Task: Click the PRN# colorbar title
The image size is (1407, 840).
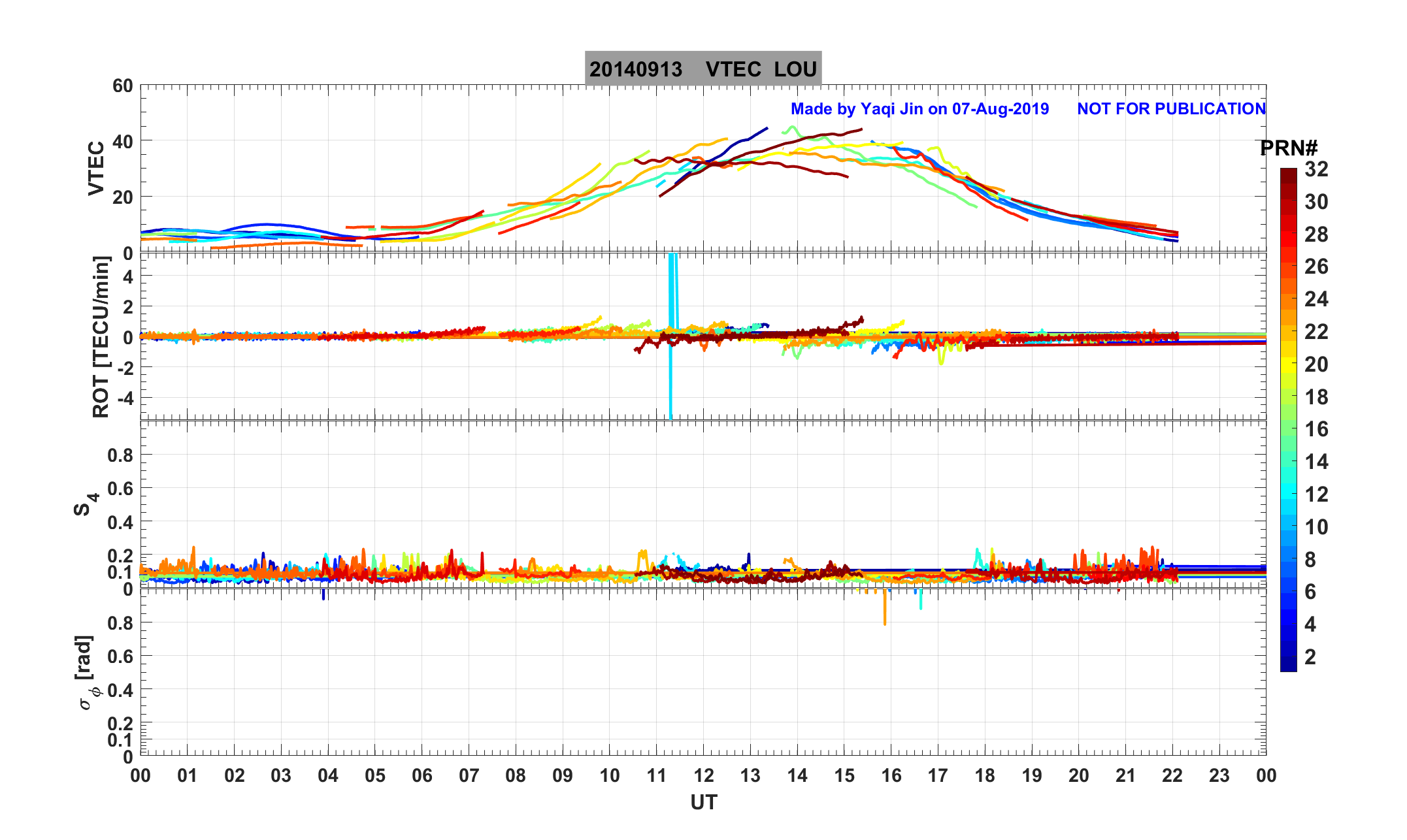Action: tap(1288, 148)
